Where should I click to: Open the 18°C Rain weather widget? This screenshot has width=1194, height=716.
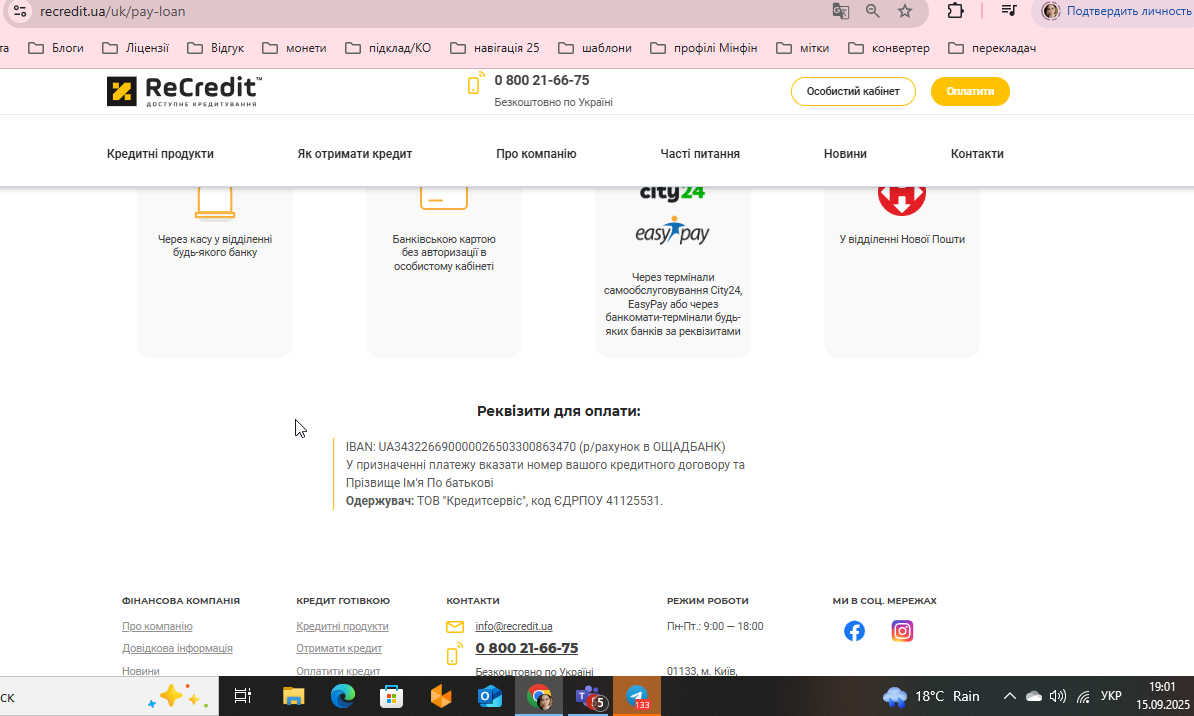coord(931,696)
